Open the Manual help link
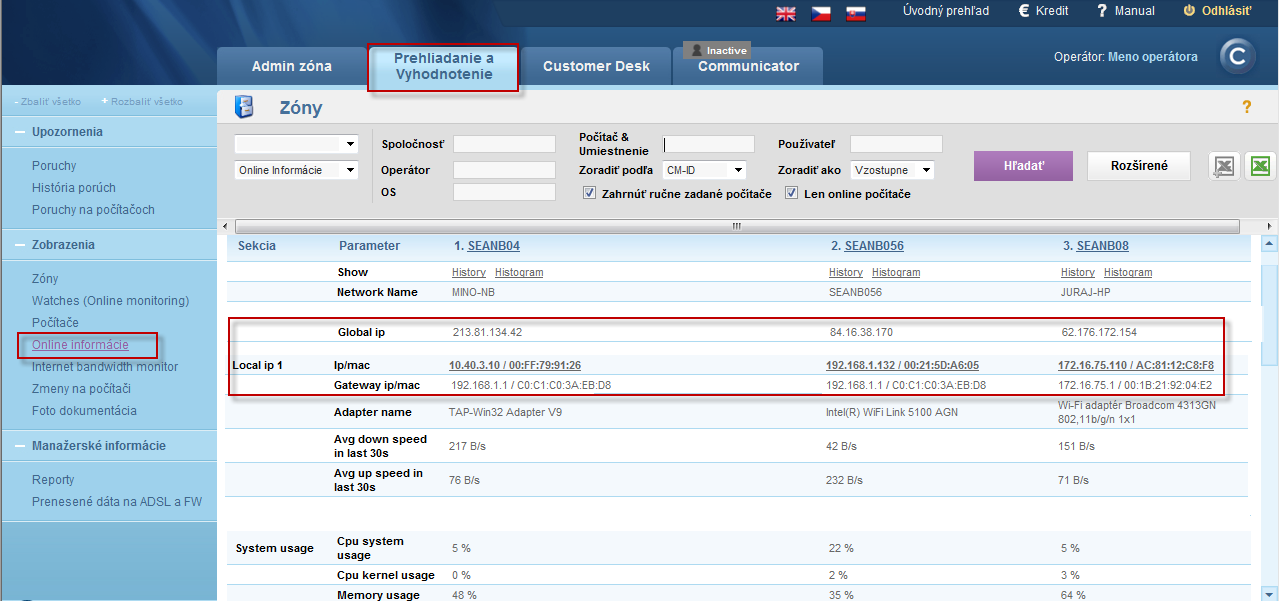1280x601 pixels. click(x=1125, y=11)
